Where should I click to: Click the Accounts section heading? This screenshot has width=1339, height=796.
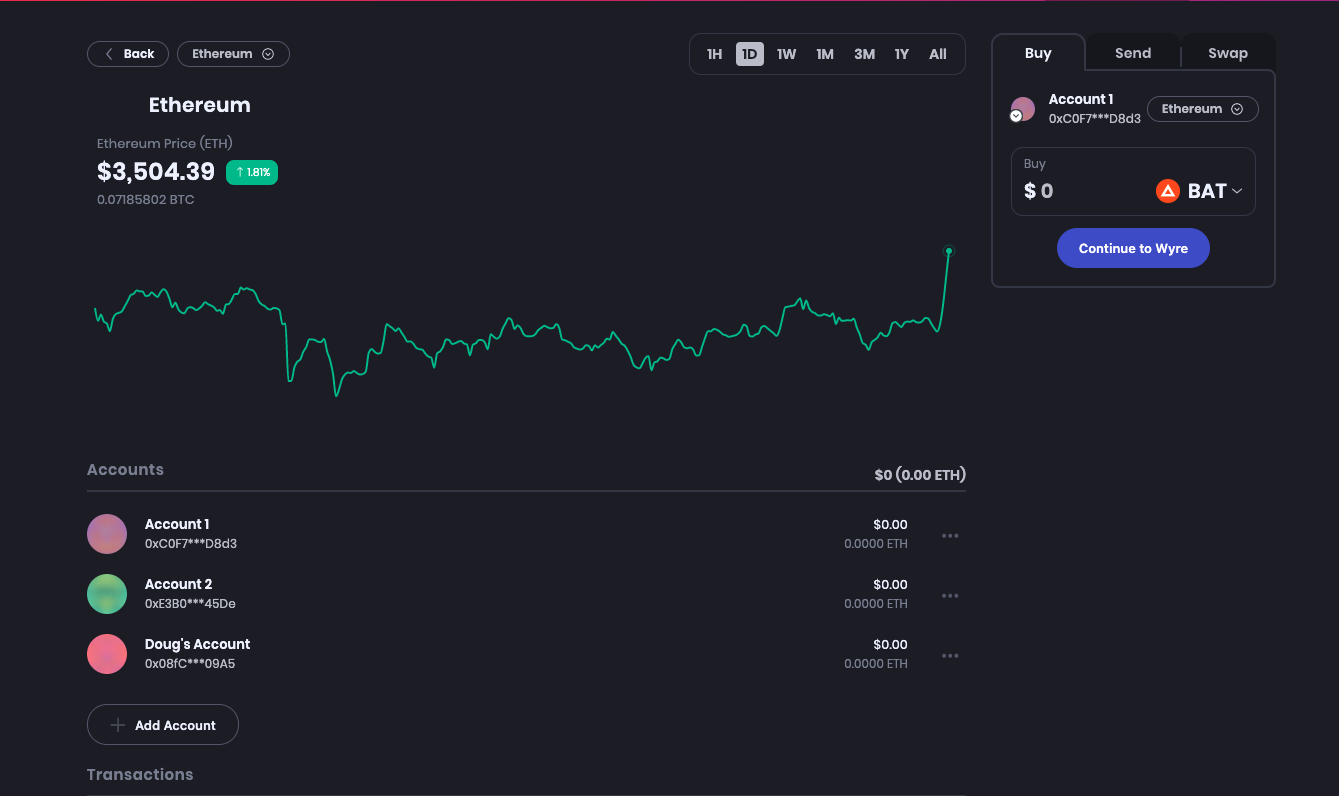[125, 469]
